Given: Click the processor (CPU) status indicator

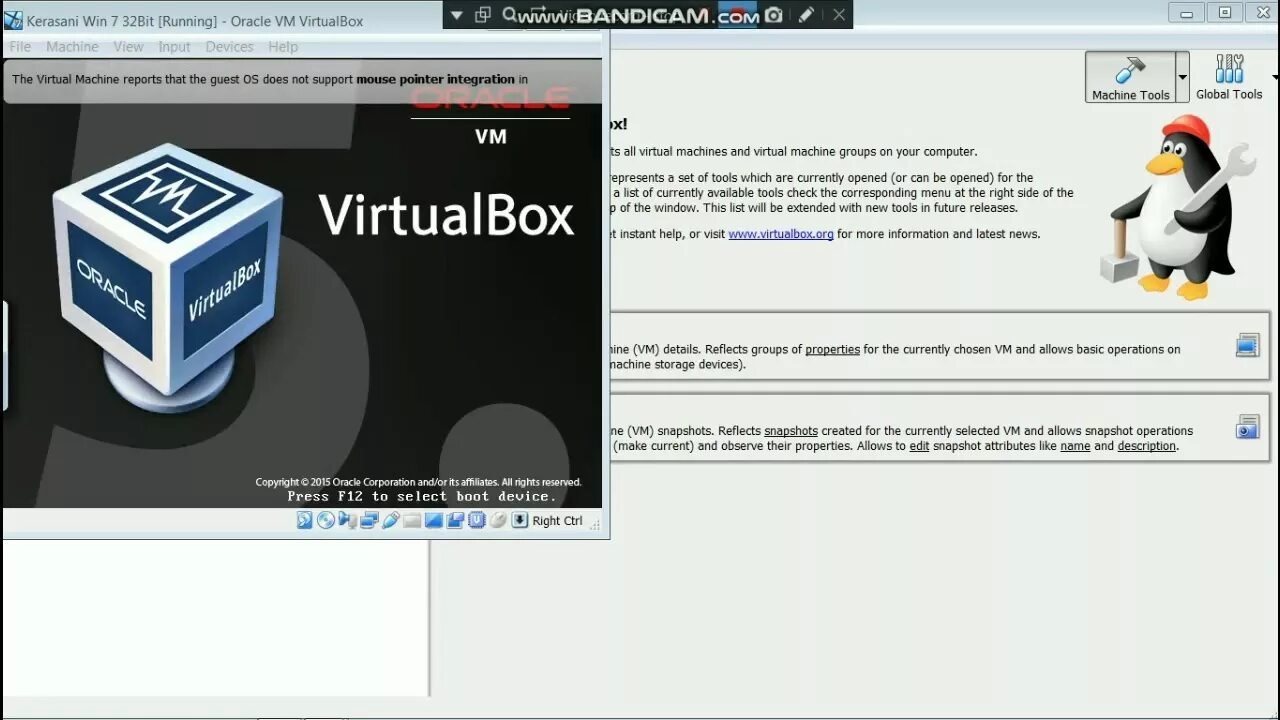Looking at the screenshot, I should 476,520.
